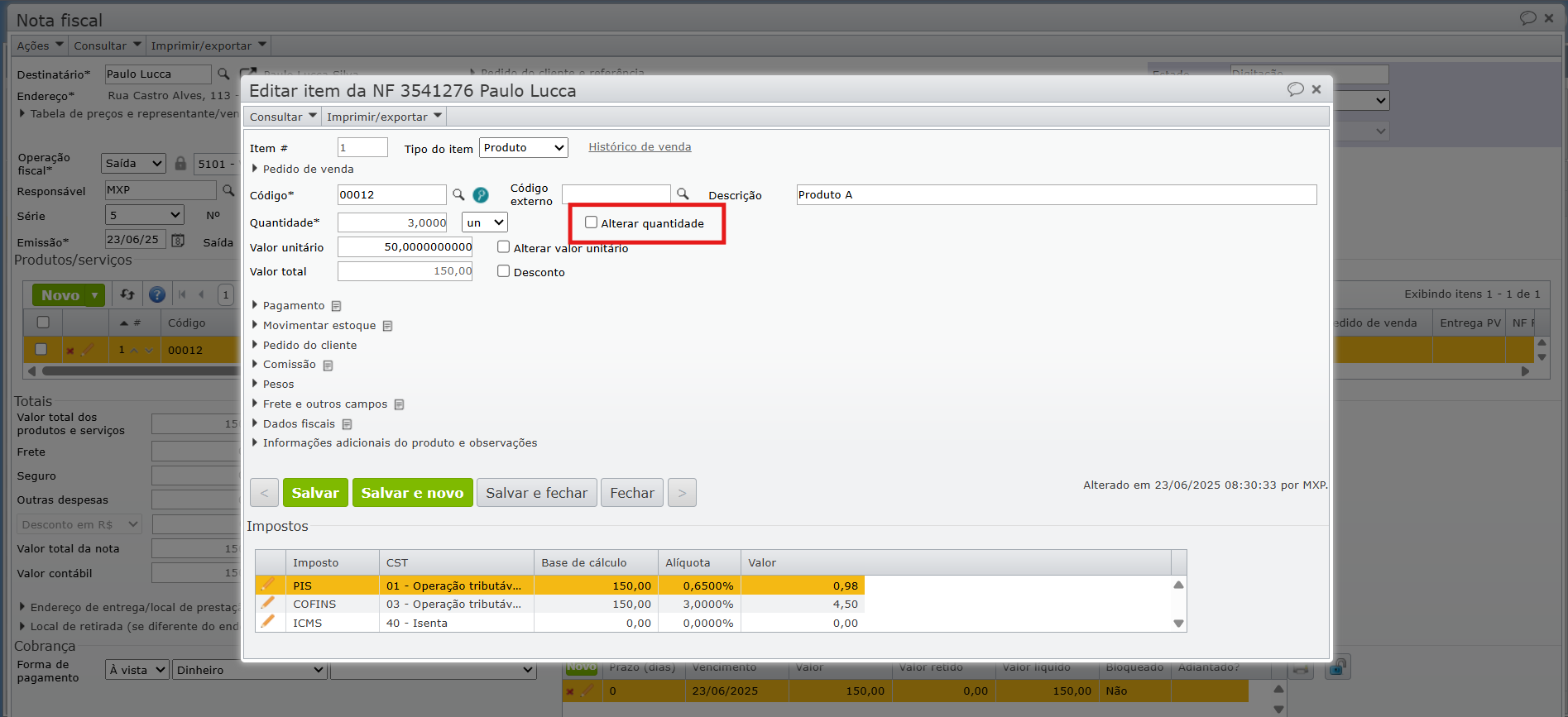Tick the Alterar valor unitário checkbox
The image size is (1568, 717).
(x=503, y=246)
